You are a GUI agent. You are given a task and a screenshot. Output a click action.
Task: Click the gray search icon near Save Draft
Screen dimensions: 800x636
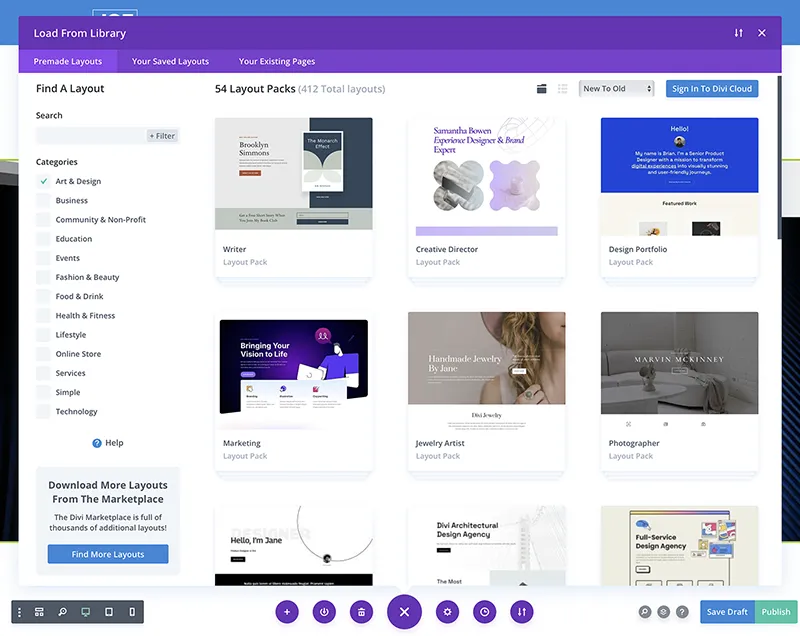[645, 612]
